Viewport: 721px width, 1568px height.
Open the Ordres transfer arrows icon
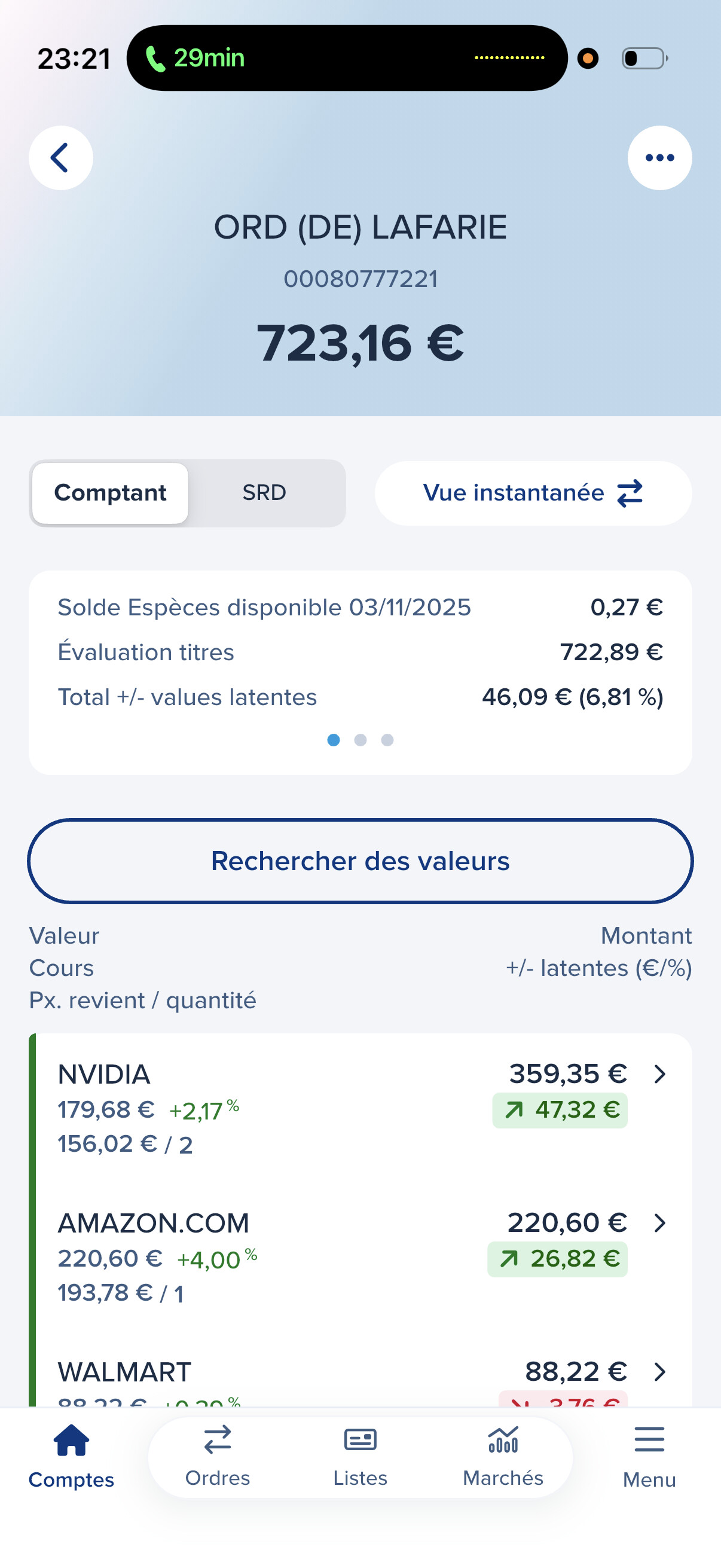pos(217,1441)
